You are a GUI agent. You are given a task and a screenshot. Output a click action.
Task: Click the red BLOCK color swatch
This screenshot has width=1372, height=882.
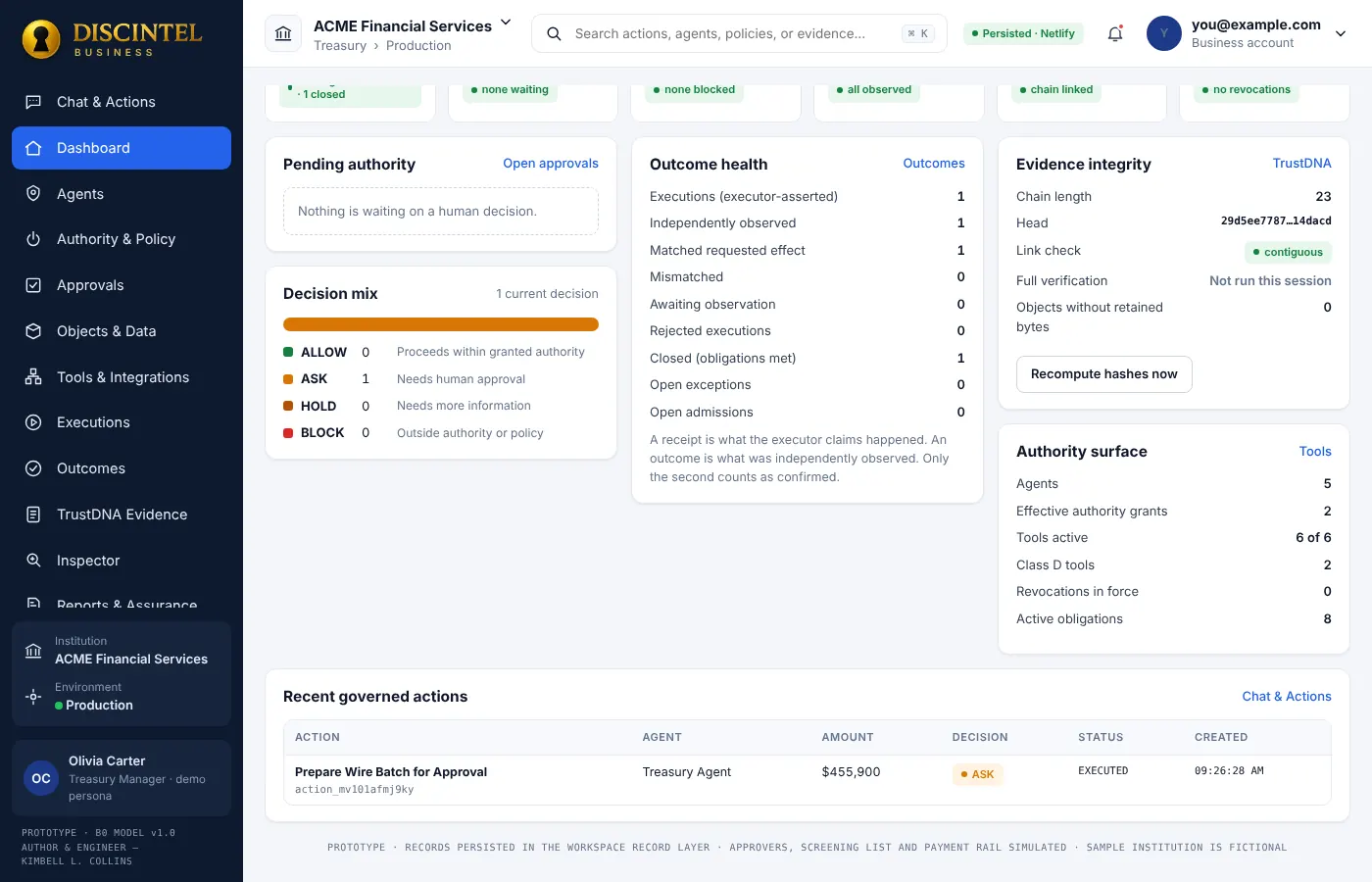[x=288, y=433]
